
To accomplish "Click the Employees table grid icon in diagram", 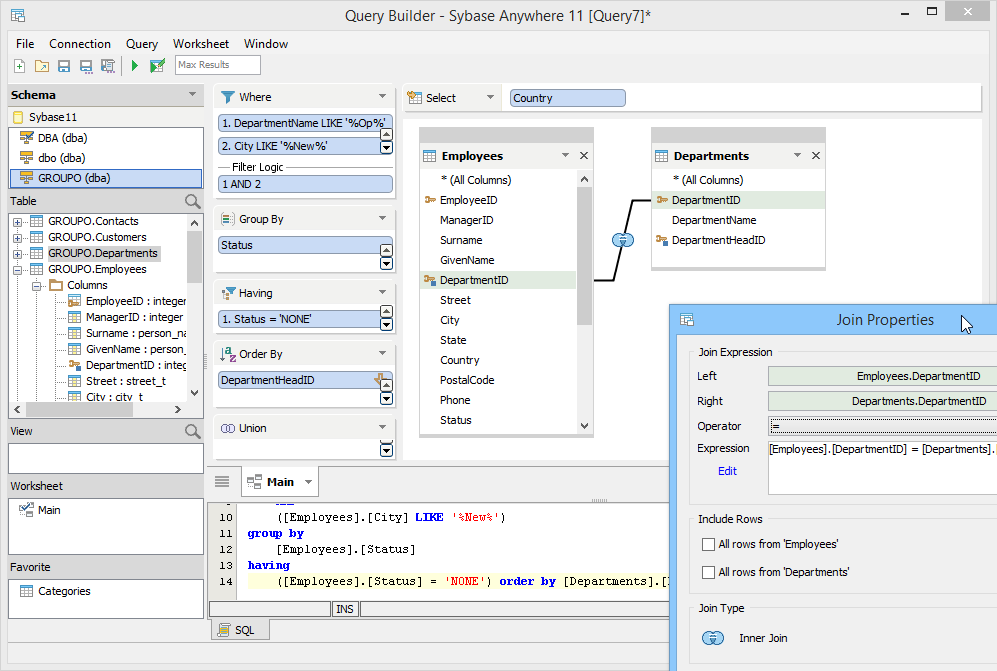I will pos(430,156).
